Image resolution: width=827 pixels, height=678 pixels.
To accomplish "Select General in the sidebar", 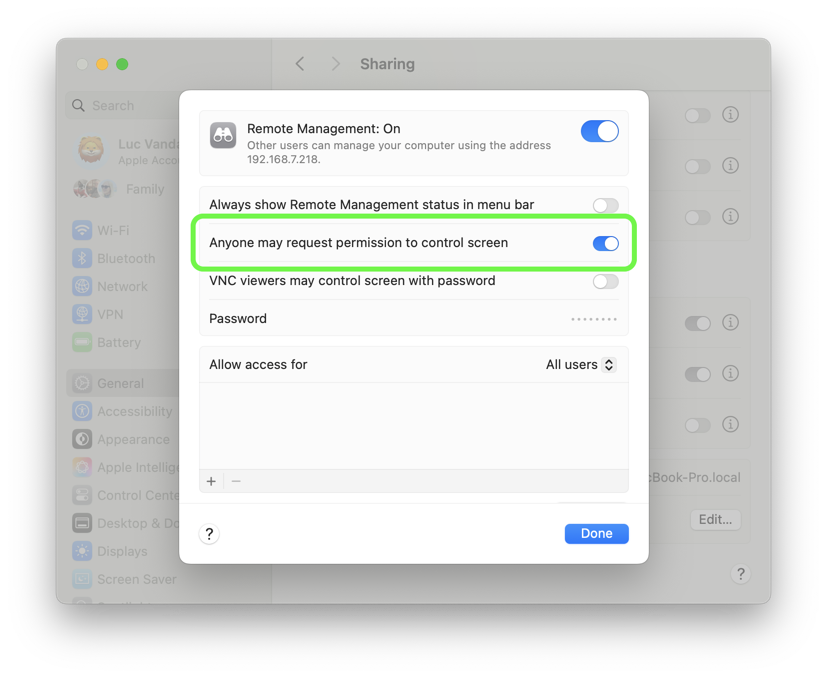I will click(x=123, y=383).
